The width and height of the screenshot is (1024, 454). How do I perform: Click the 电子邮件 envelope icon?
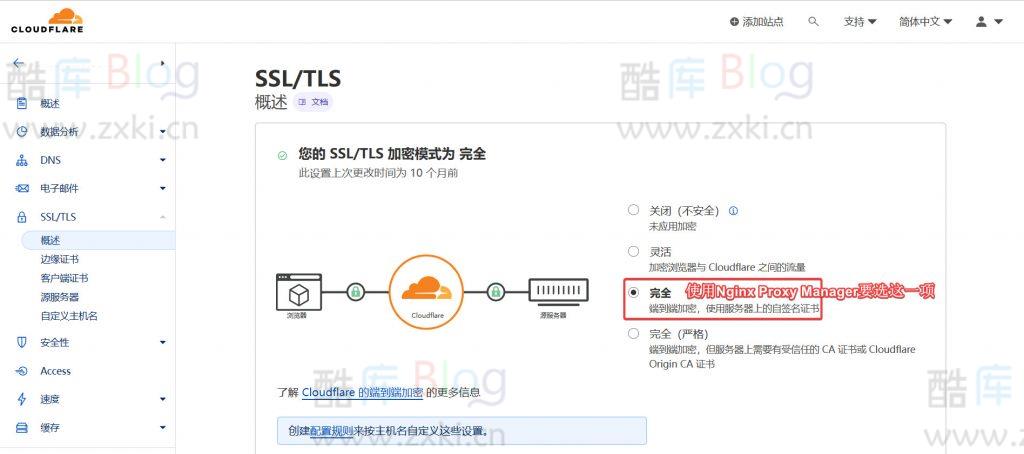tap(22, 188)
